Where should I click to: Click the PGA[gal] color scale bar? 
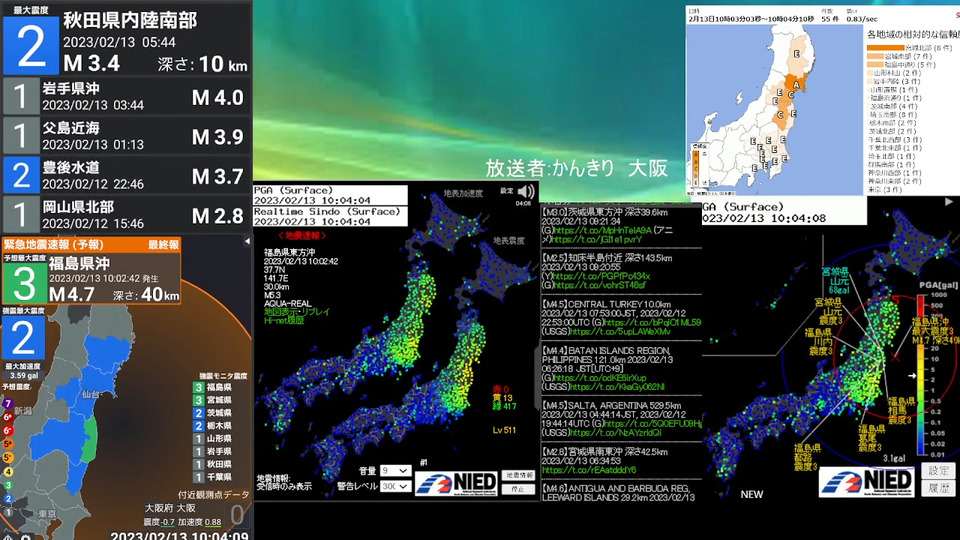tap(921, 375)
